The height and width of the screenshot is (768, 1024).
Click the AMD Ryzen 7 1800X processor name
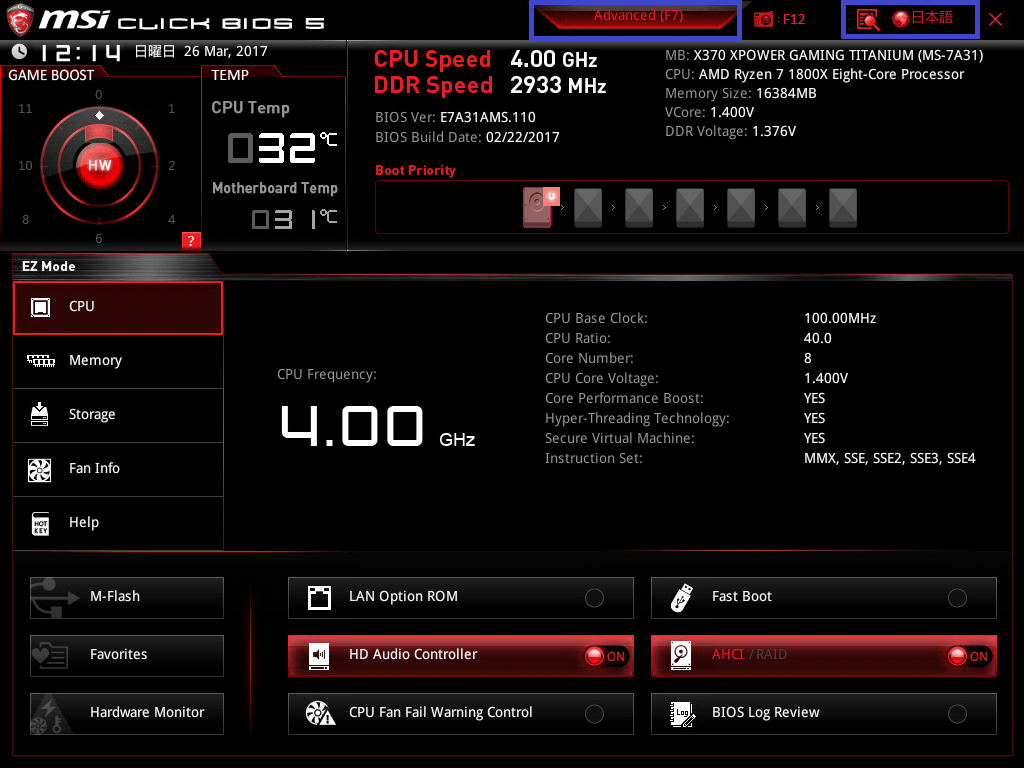(831, 74)
